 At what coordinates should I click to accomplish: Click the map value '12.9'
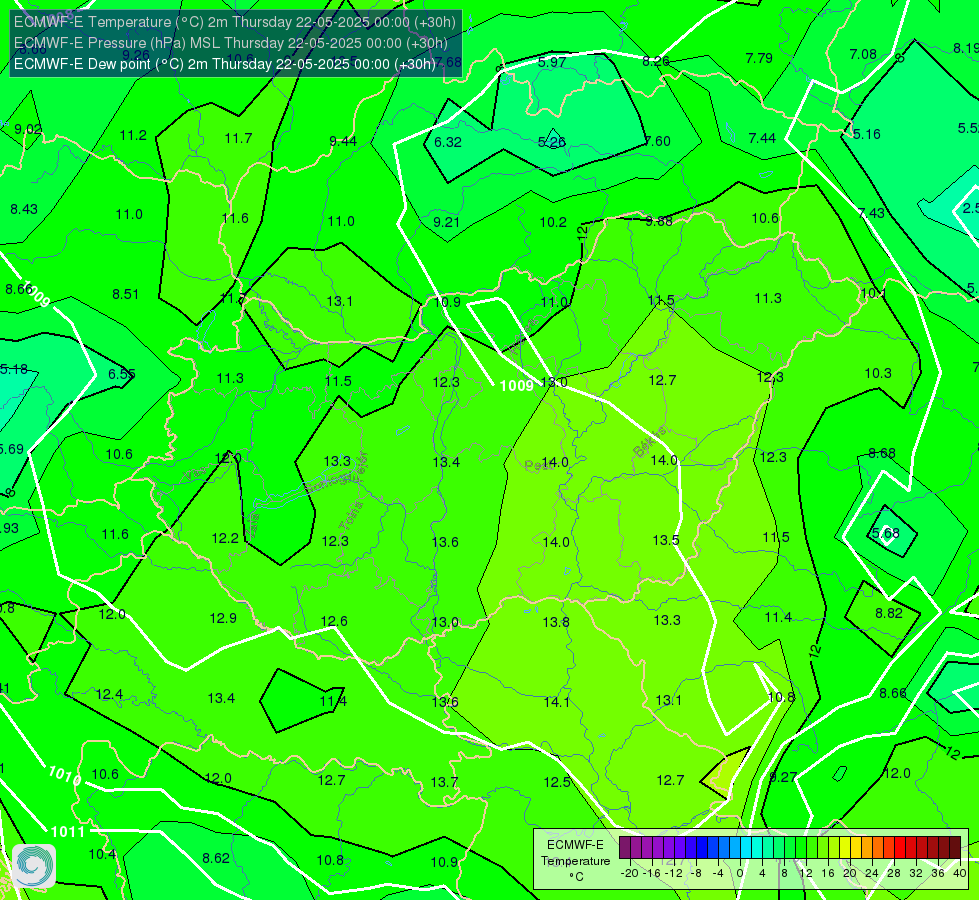point(223,618)
